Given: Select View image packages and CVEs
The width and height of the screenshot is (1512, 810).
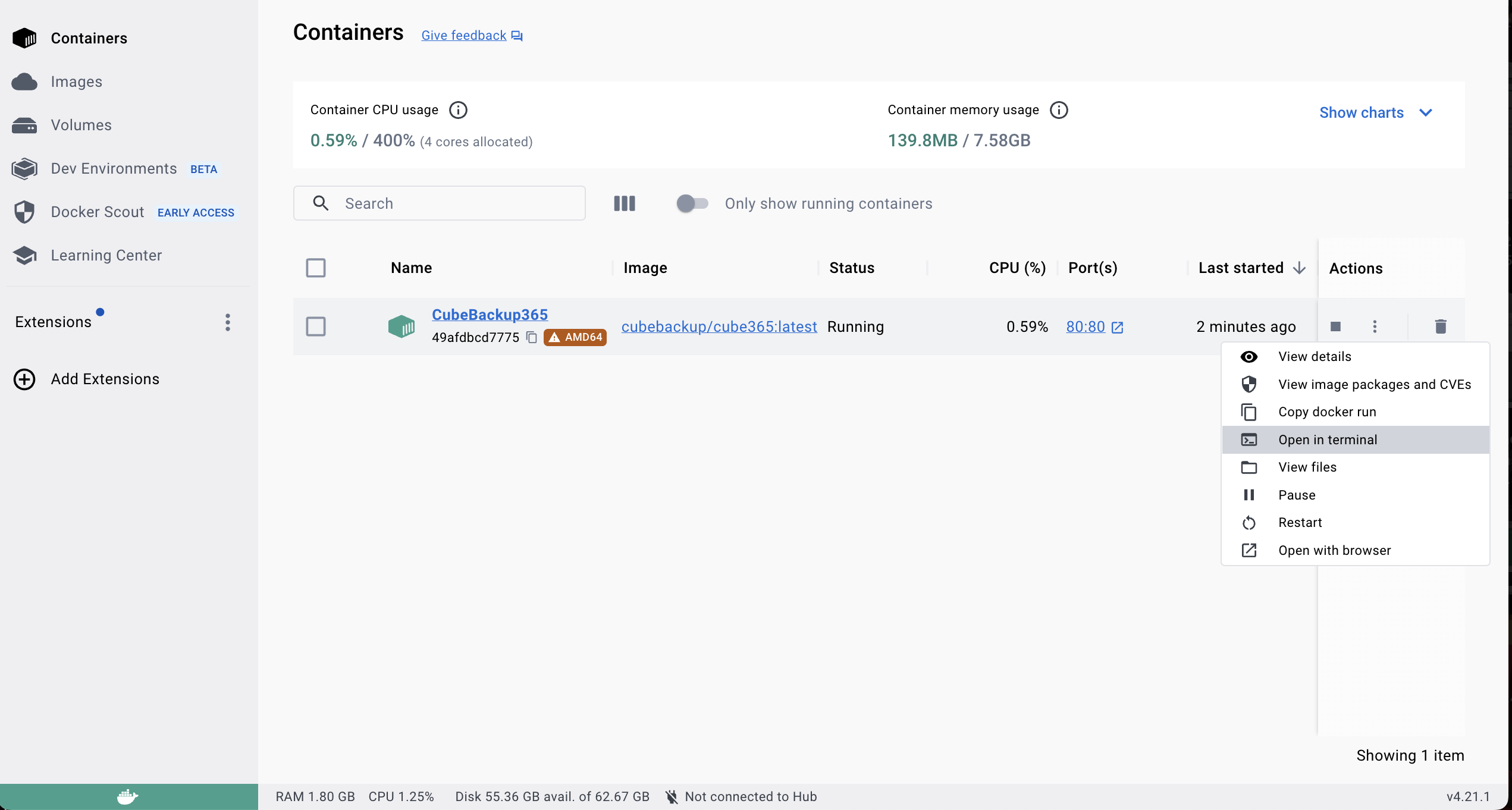Looking at the screenshot, I should pyautogui.click(x=1374, y=384).
